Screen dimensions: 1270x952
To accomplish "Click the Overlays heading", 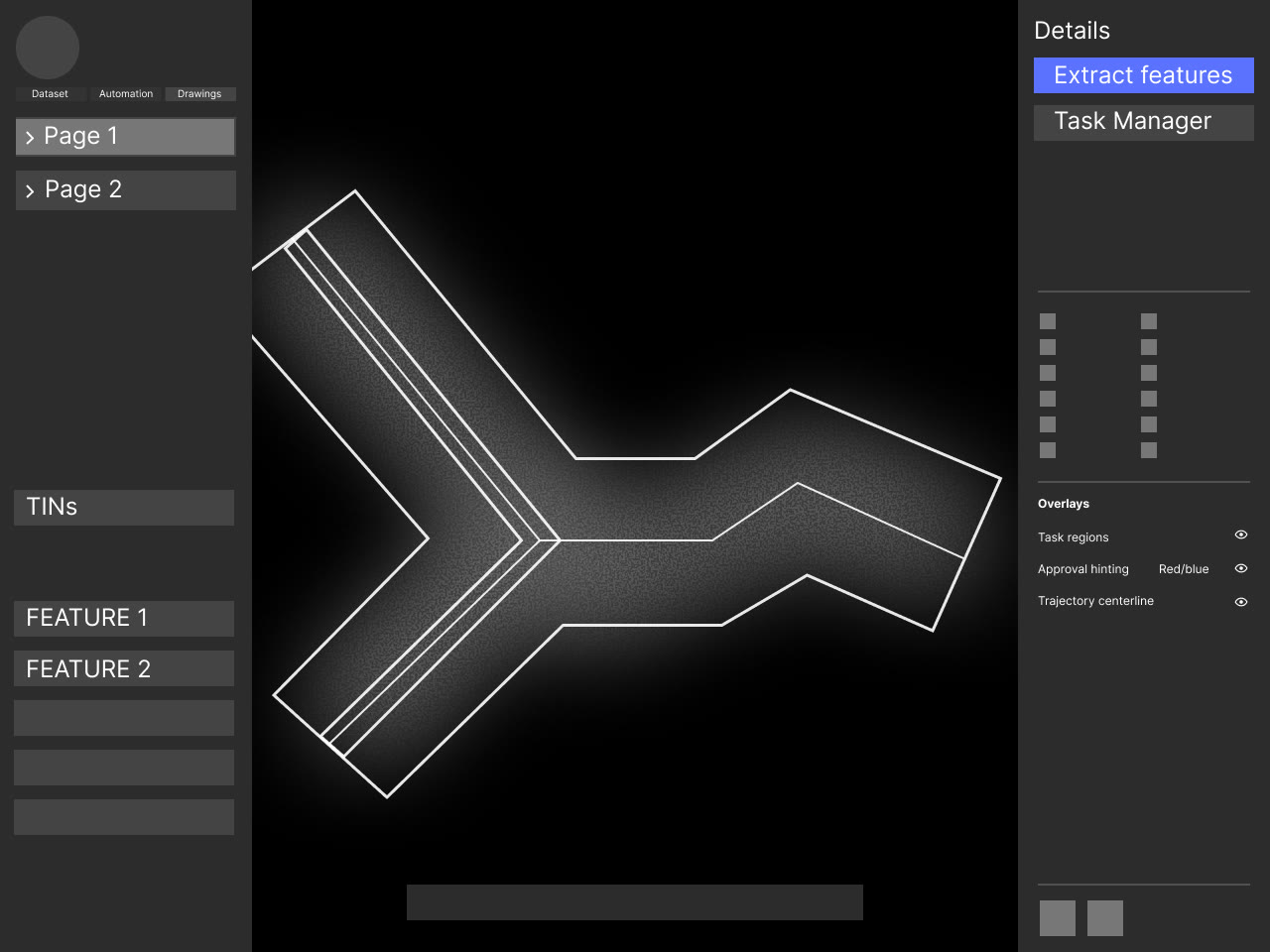I will pyautogui.click(x=1064, y=504).
